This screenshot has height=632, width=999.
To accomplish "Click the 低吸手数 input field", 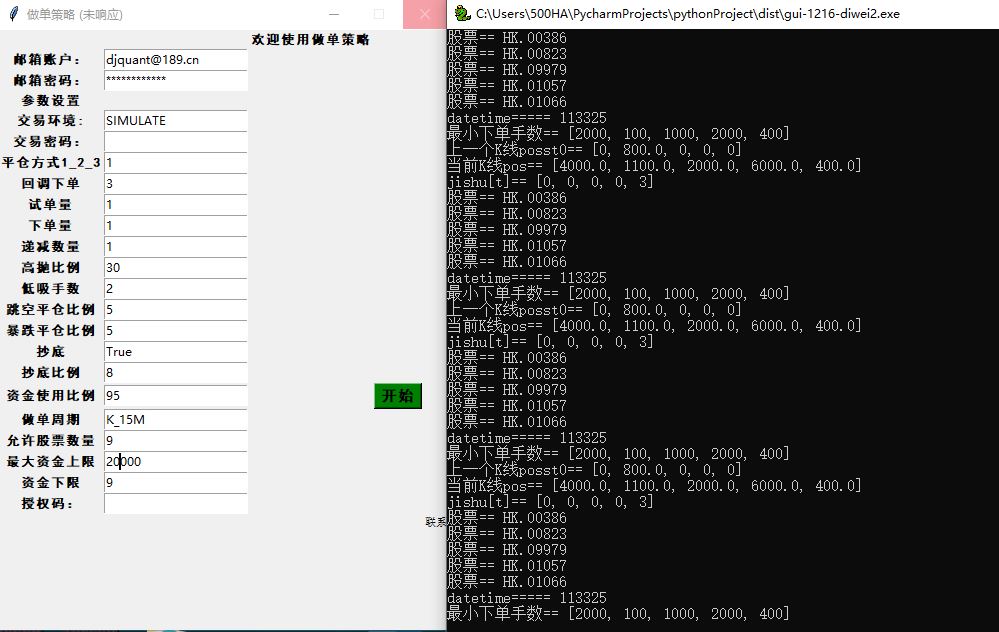I will (175, 289).
